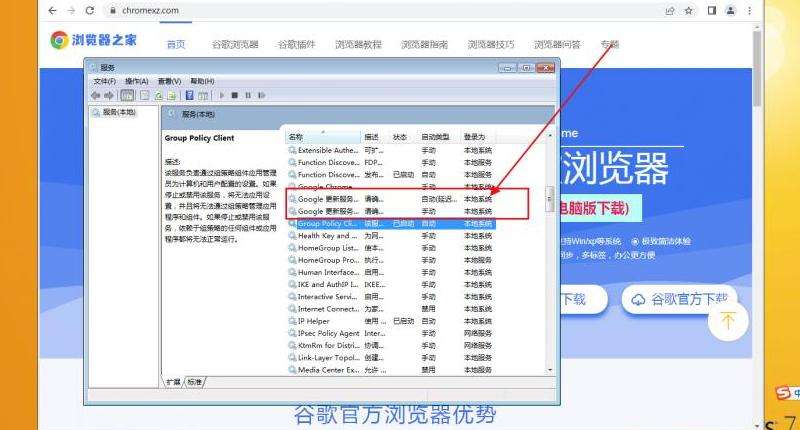The image size is (800, 430).
Task: Click the round scroll-to-top arrow button
Action: point(728,321)
